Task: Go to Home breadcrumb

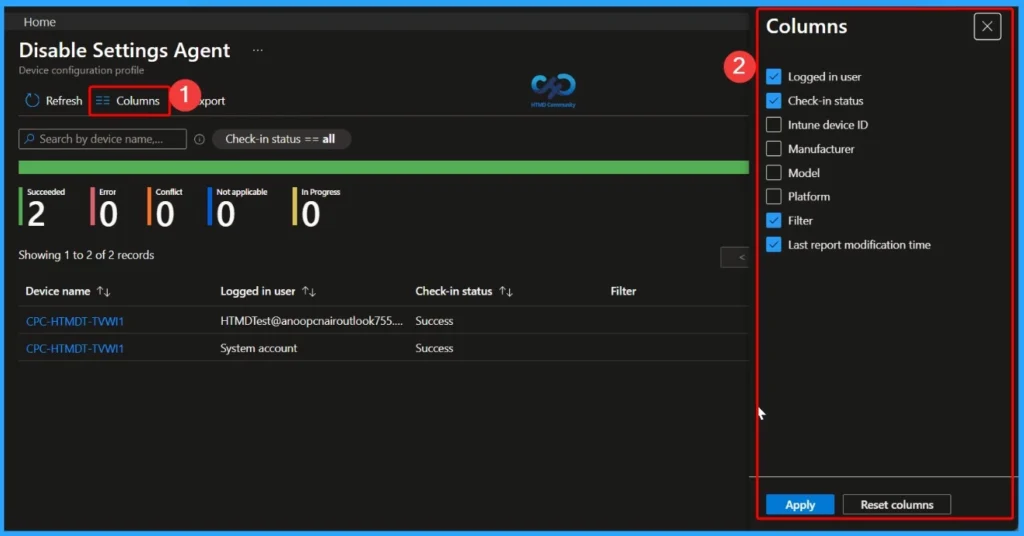Action: coord(39,22)
